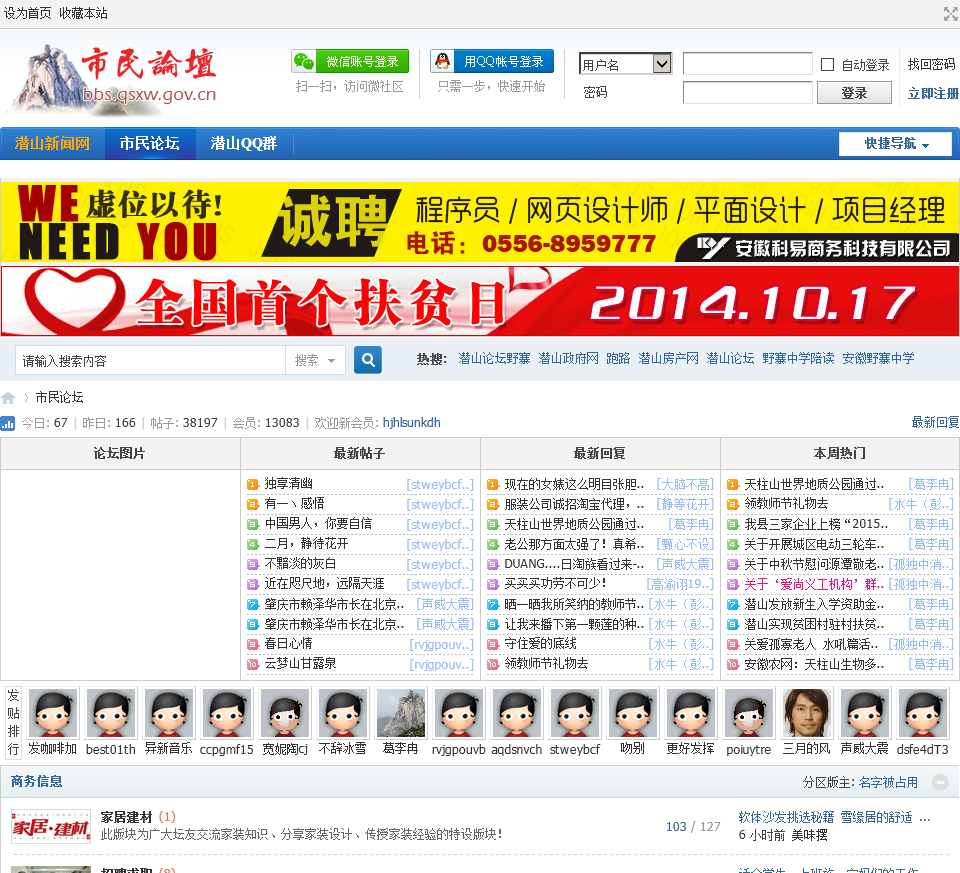Image resolution: width=960 pixels, height=873 pixels.
Task: Click the home breadcrumb icon
Action: coord(8,398)
